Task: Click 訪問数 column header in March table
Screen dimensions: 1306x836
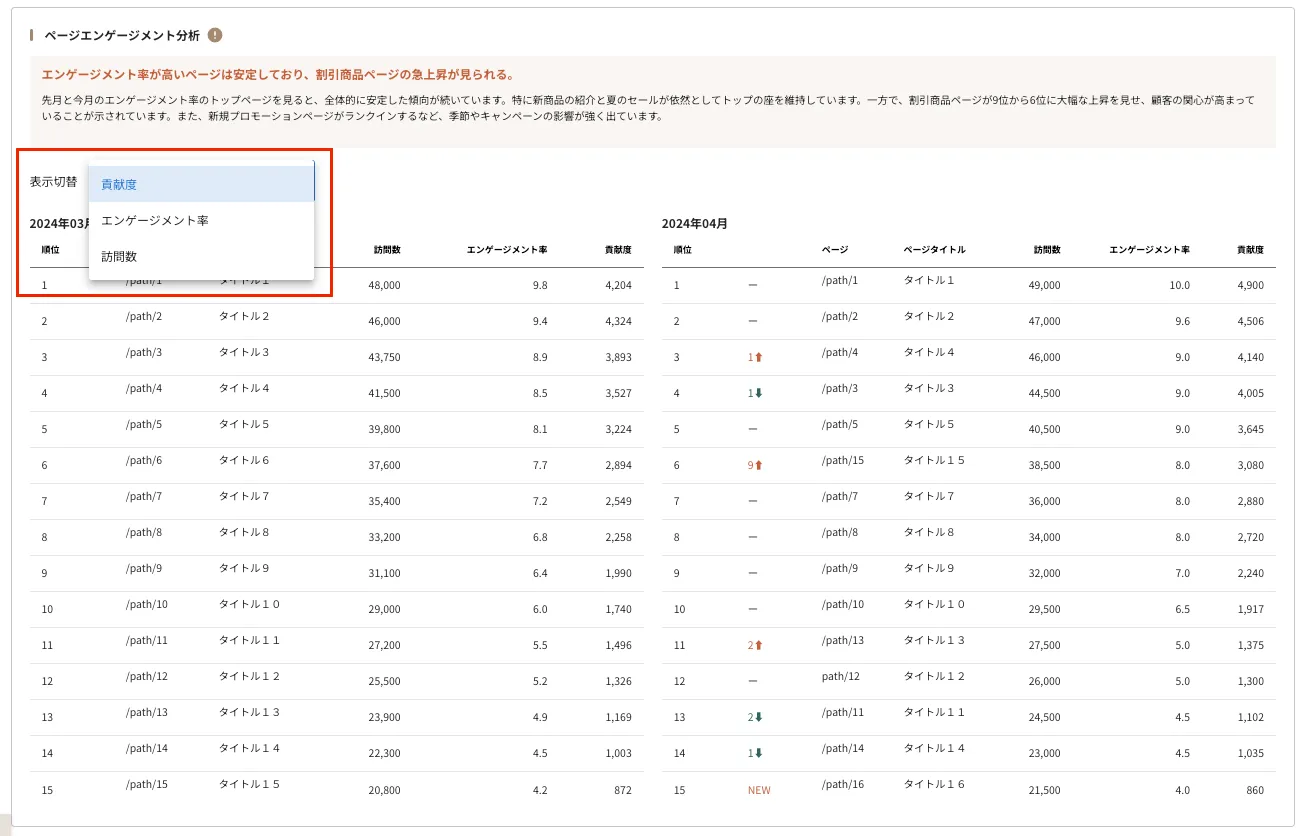Action: [387, 249]
